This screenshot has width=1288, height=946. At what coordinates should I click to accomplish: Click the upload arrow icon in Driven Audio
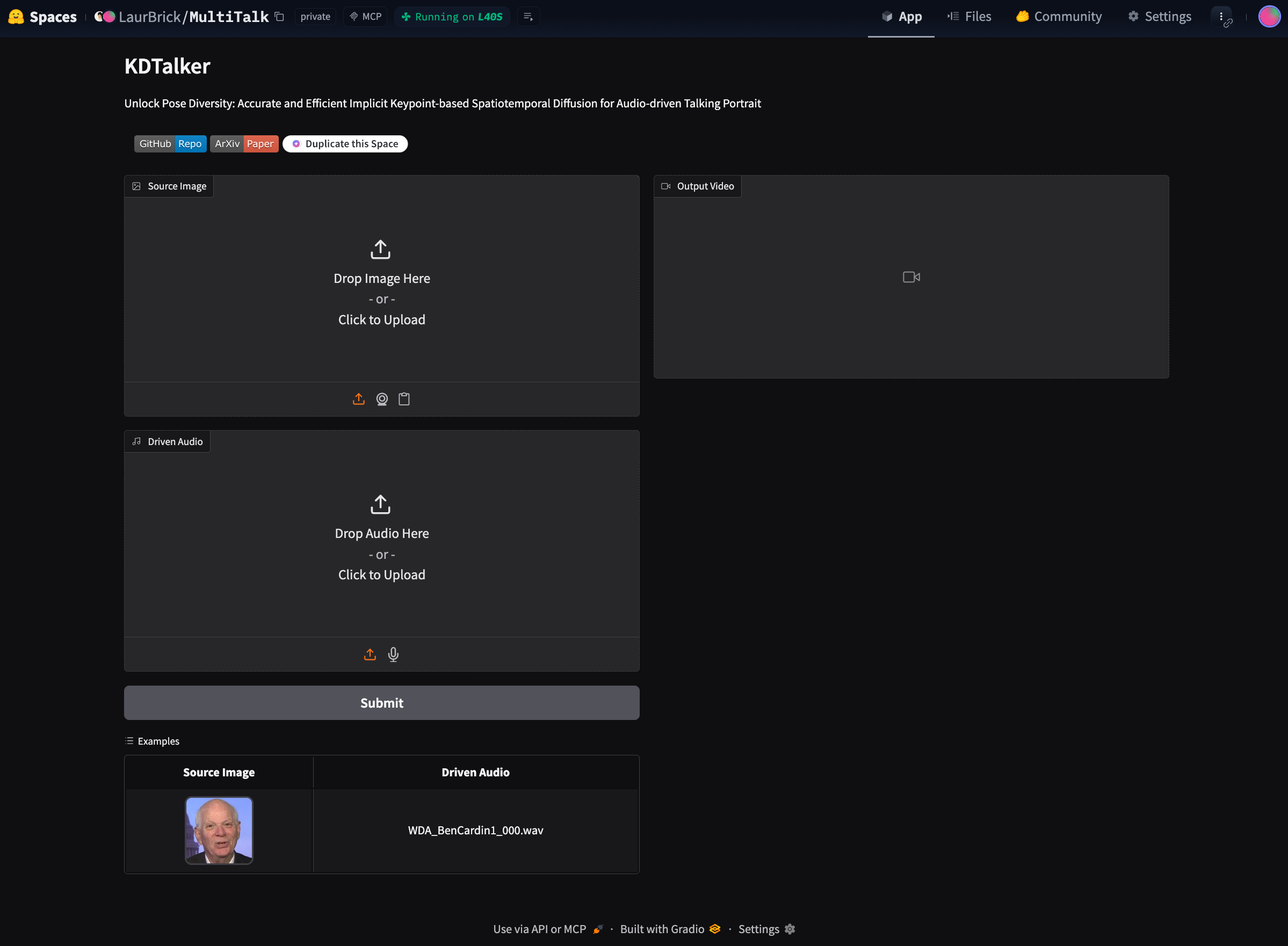click(x=380, y=505)
